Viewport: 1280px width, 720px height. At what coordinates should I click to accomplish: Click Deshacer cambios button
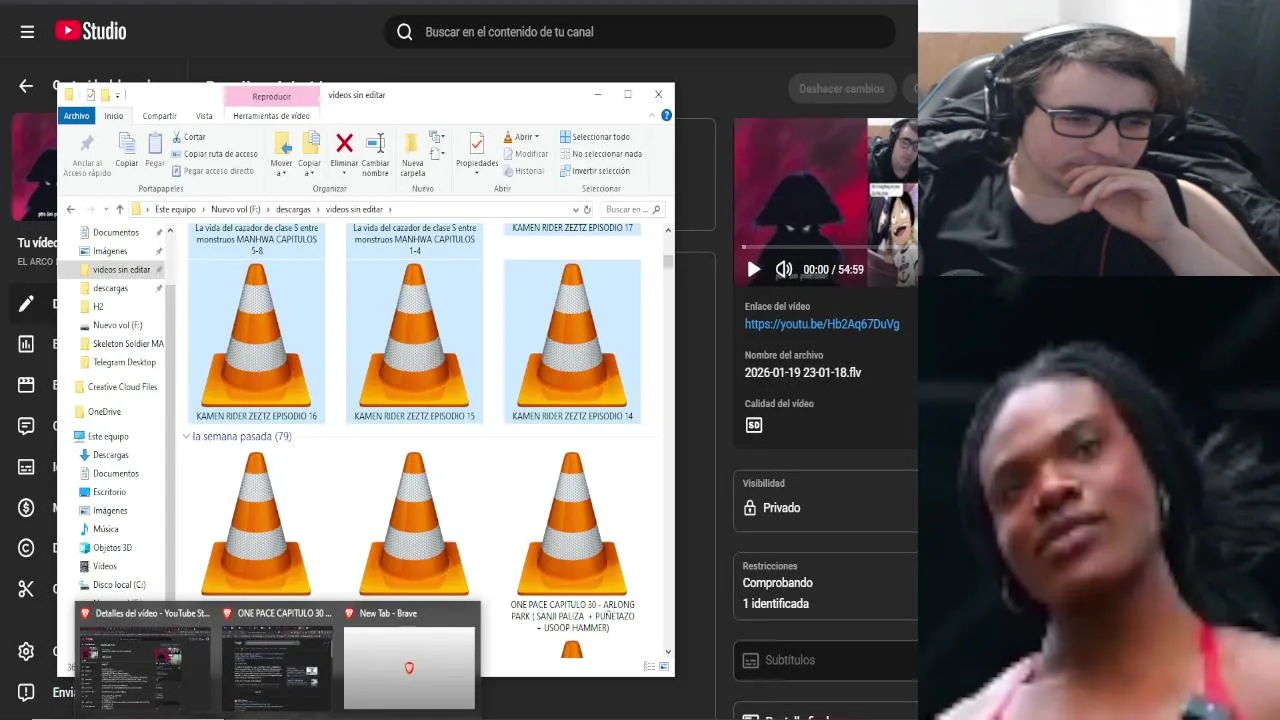point(842,89)
